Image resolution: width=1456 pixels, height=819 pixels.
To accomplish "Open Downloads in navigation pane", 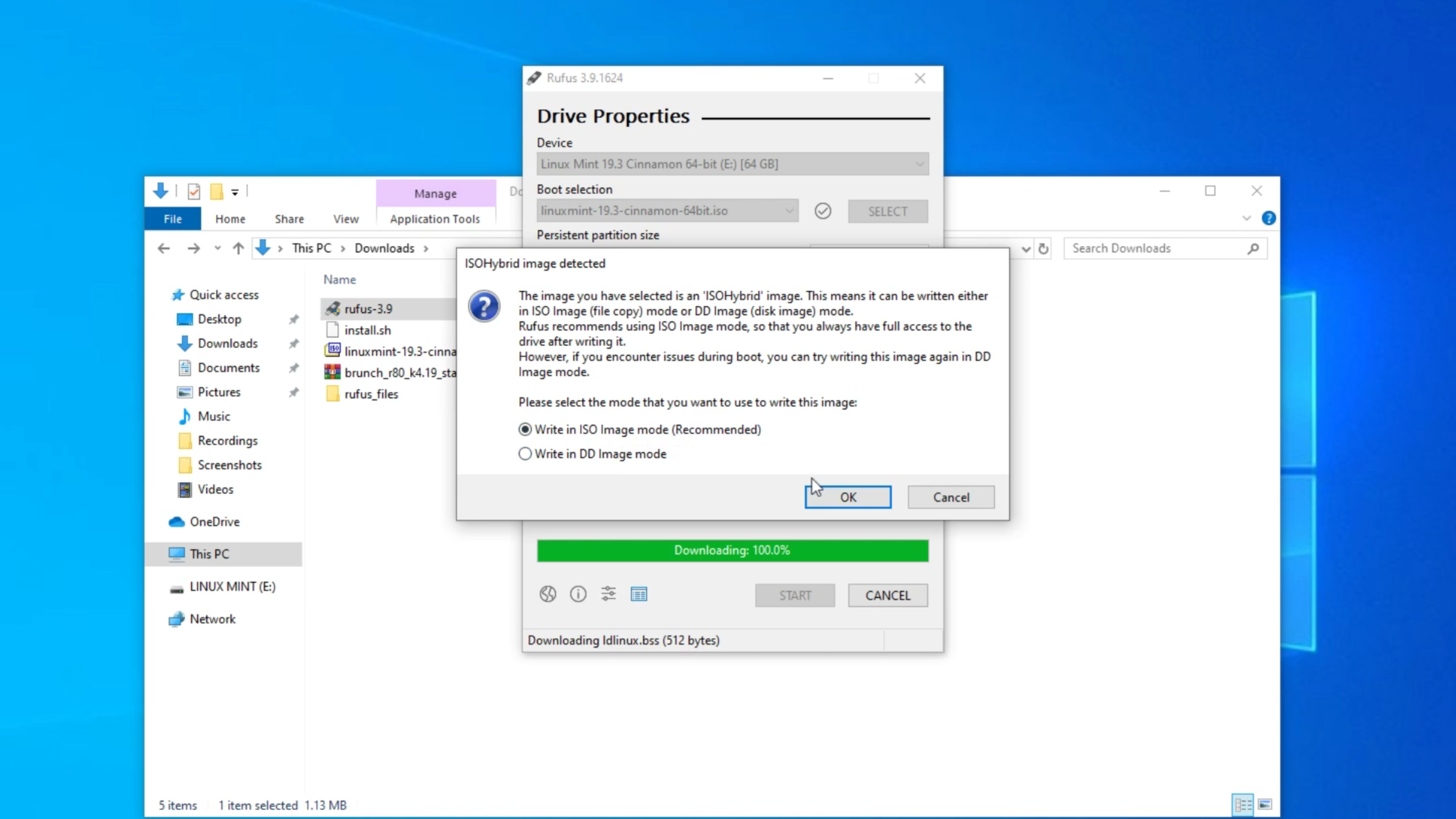I will (227, 344).
